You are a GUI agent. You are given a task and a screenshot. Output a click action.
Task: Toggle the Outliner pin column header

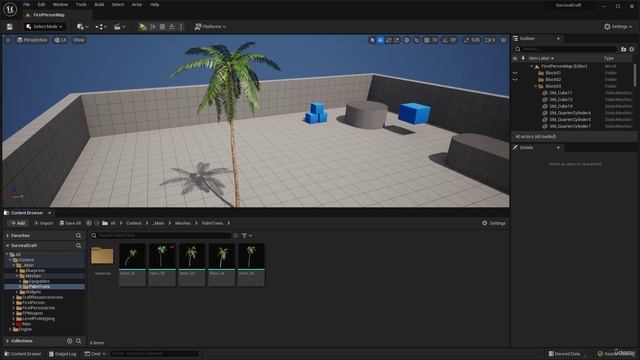click(x=523, y=58)
